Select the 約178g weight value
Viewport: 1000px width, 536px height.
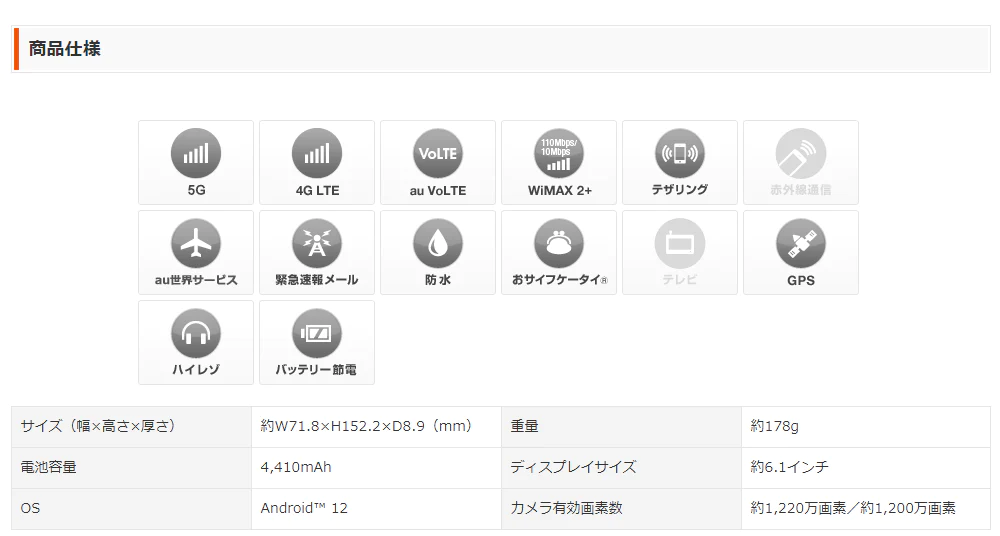pos(774,426)
